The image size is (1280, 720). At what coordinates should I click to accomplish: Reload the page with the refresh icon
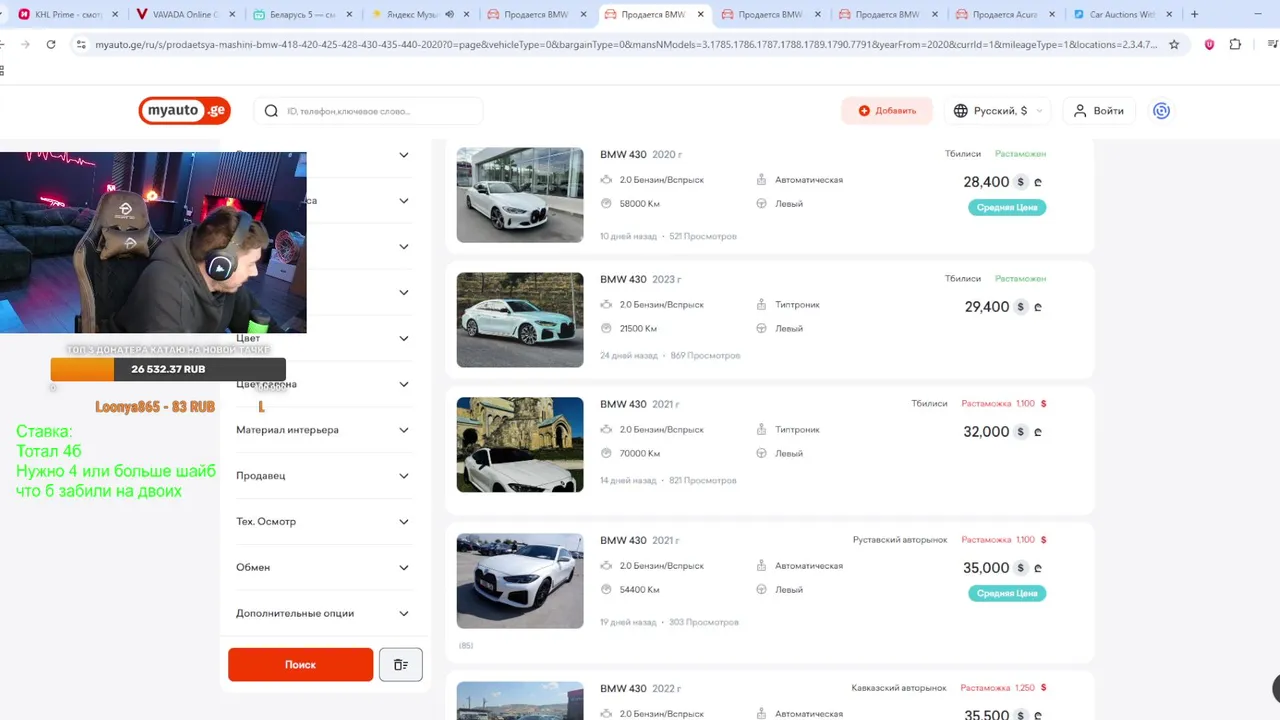click(51, 44)
